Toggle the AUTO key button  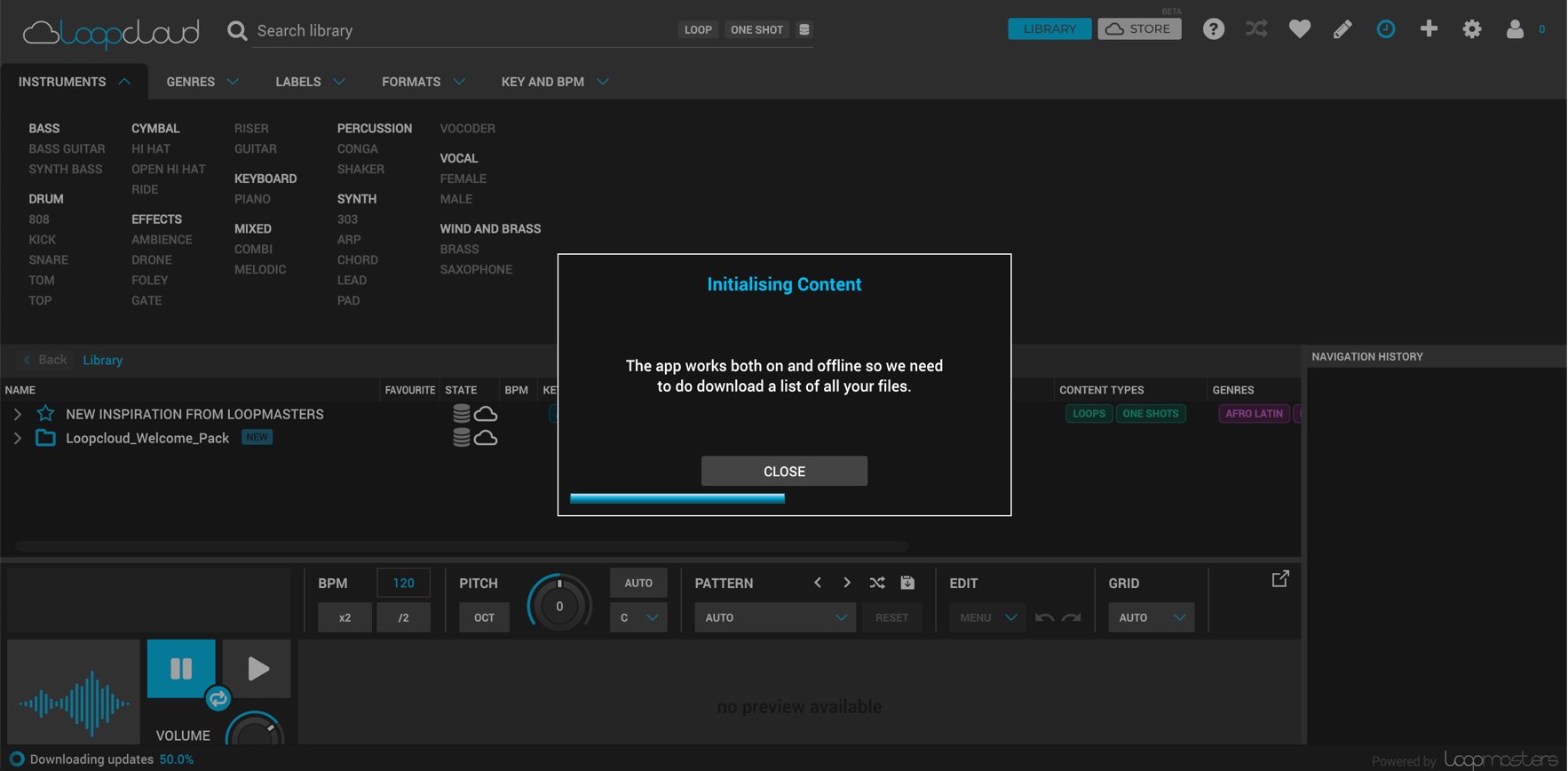638,583
